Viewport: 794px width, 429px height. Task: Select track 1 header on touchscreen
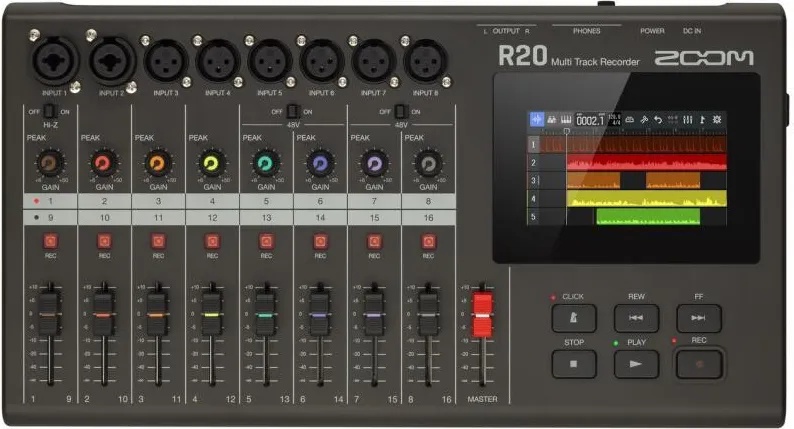tap(533, 145)
